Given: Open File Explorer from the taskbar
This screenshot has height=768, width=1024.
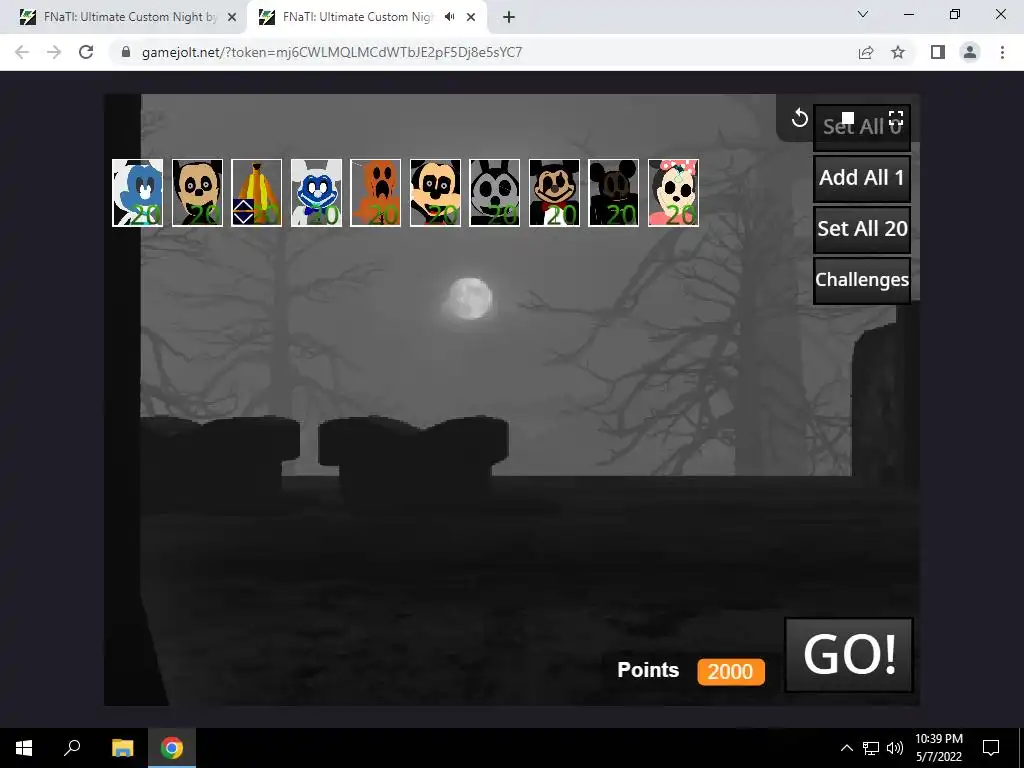Looking at the screenshot, I should (x=122, y=748).
